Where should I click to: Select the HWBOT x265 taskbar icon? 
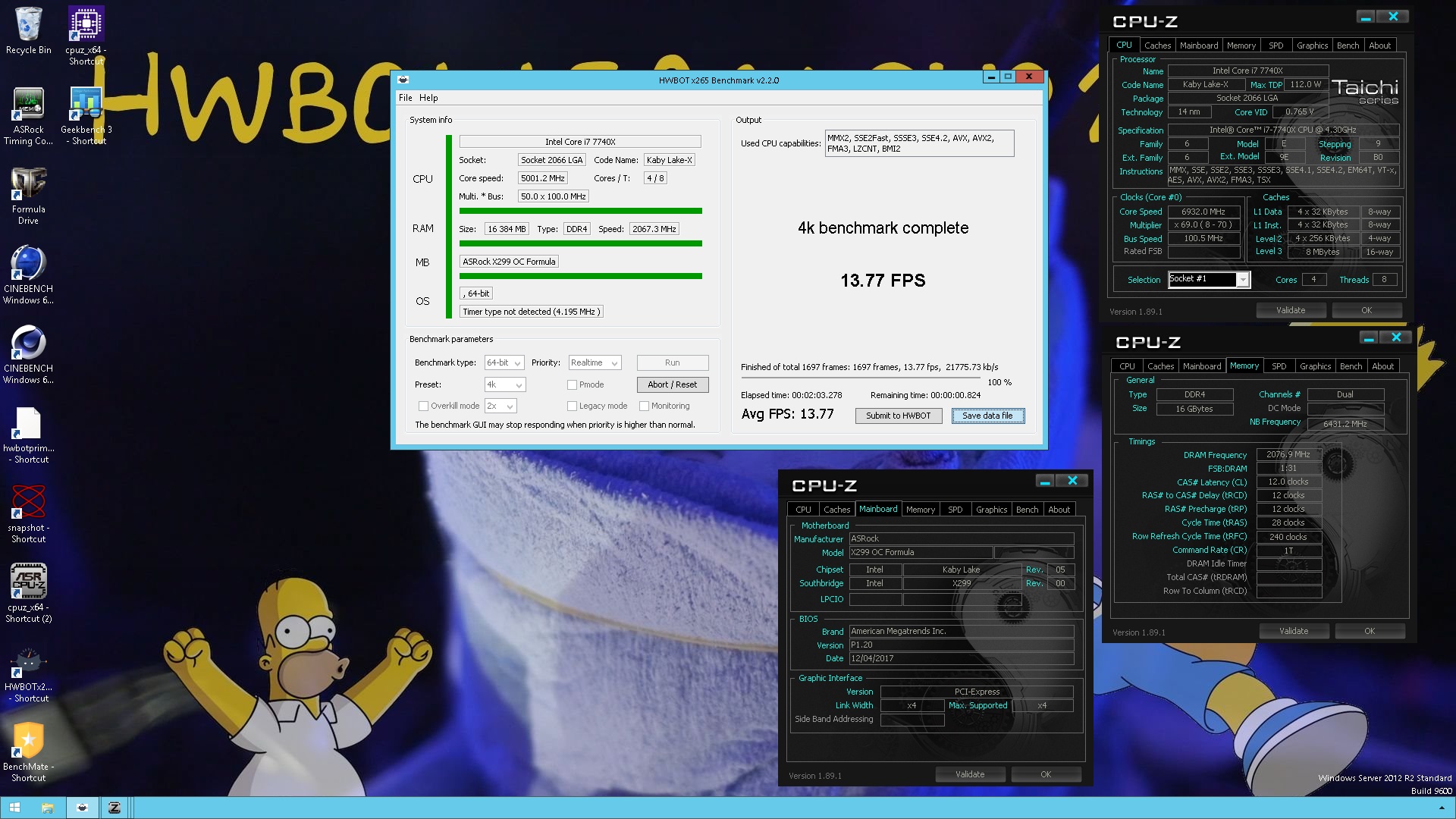tap(82, 808)
